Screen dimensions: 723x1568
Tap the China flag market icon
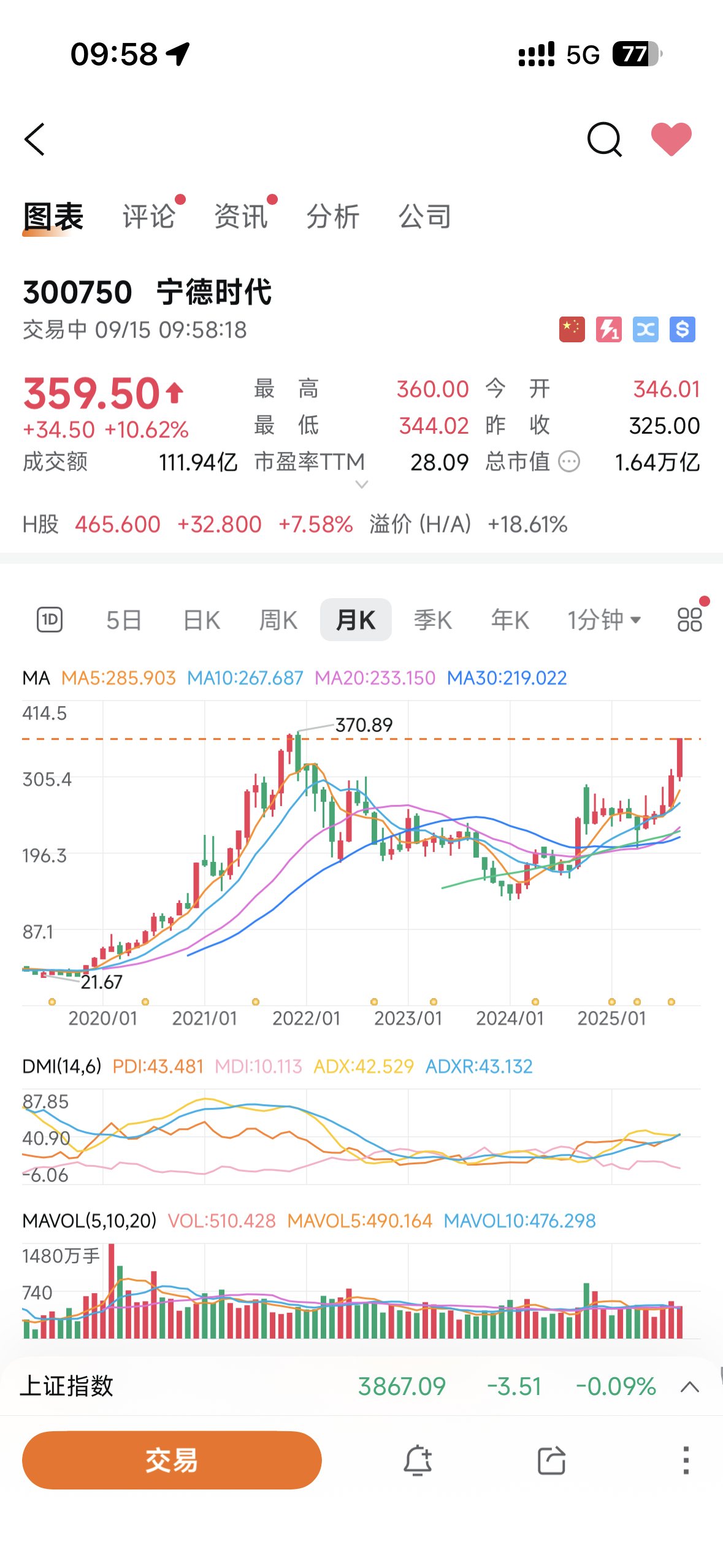coord(572,329)
